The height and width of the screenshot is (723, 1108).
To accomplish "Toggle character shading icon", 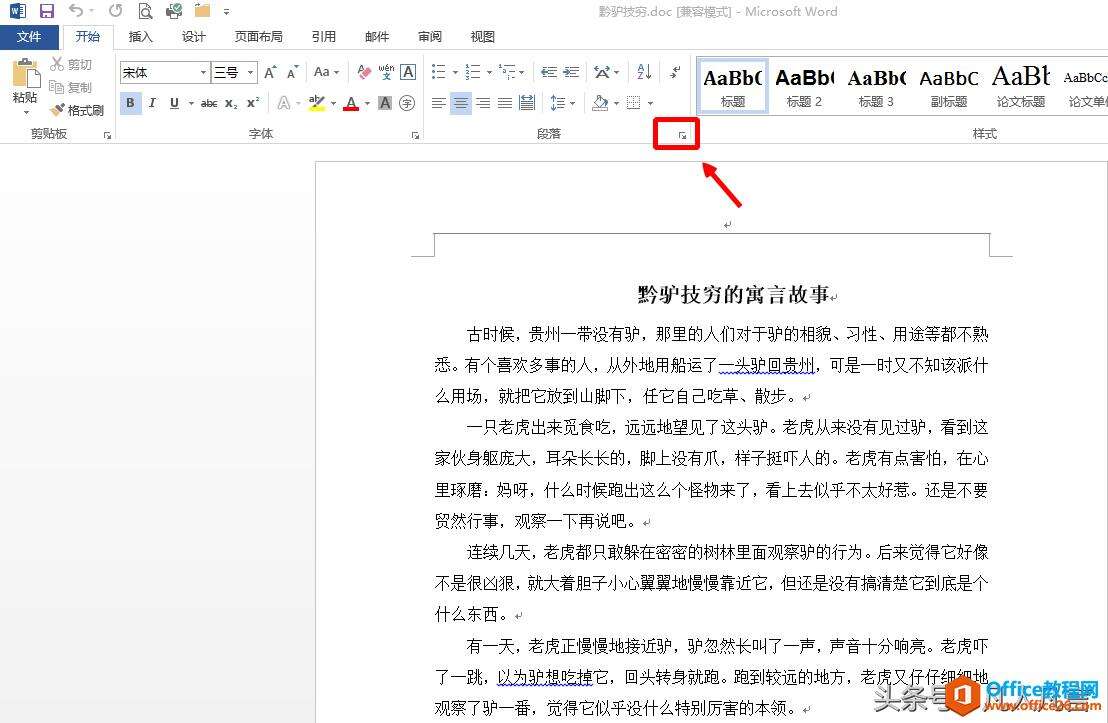I will (385, 103).
